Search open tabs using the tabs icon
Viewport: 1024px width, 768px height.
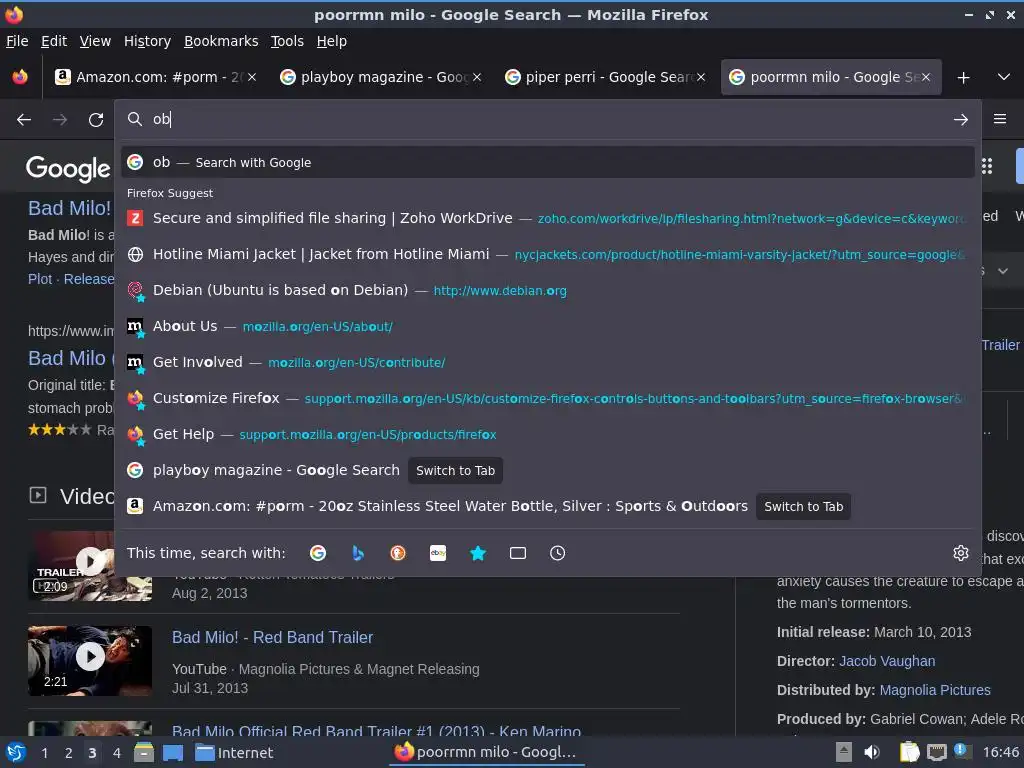(518, 553)
